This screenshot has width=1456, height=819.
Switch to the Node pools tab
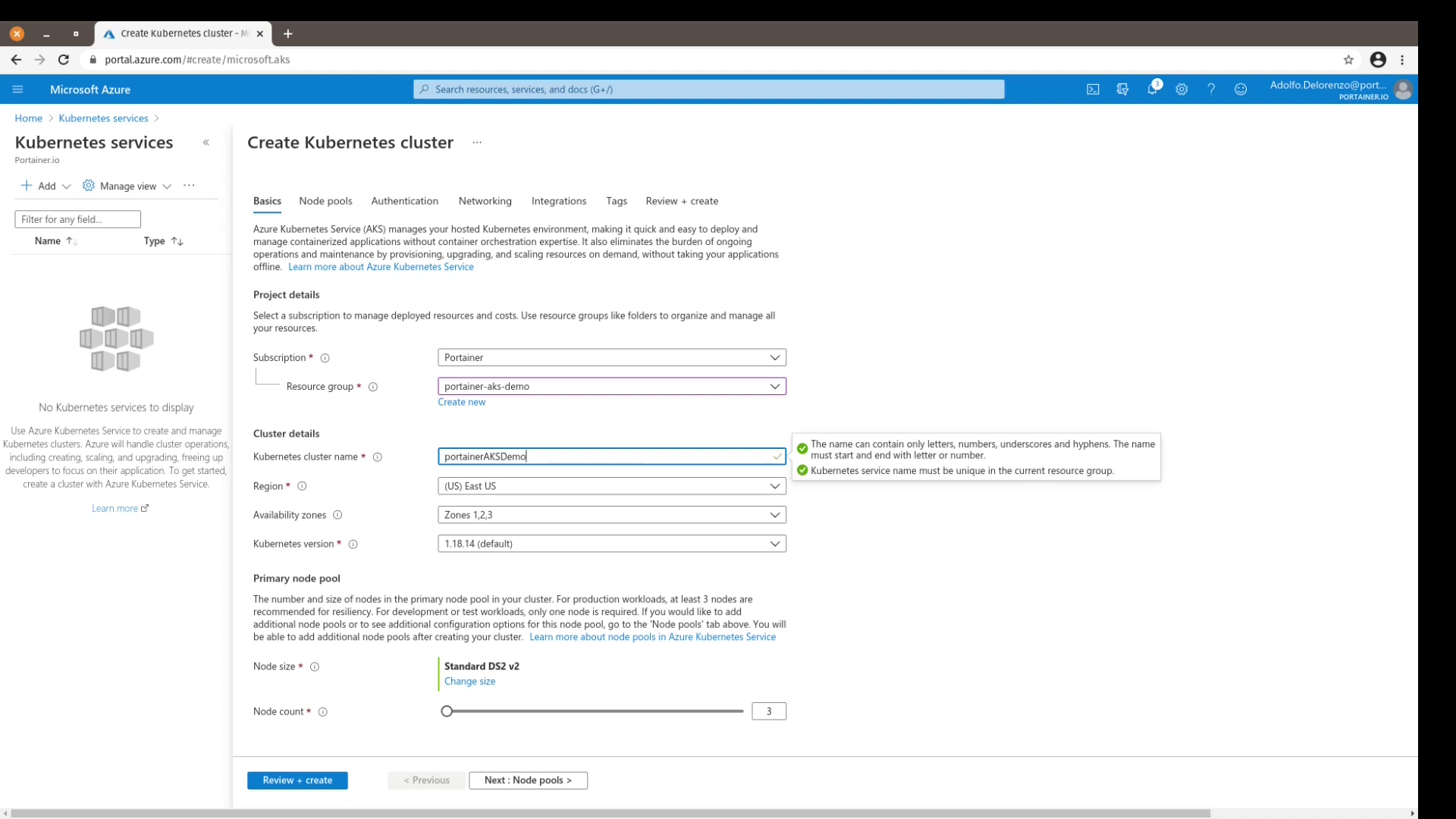point(325,201)
